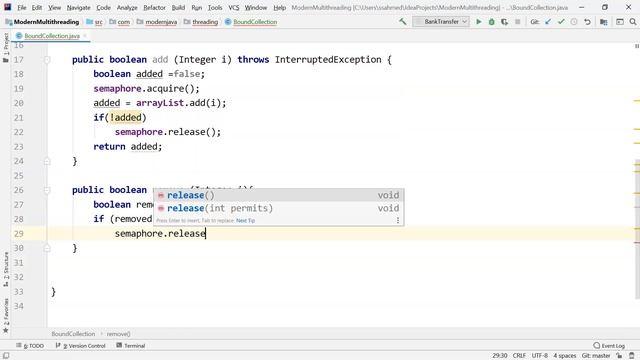Image resolution: width=640 pixels, height=360 pixels.
Task: Open the Git: master branch popup
Action: [x=596, y=356]
